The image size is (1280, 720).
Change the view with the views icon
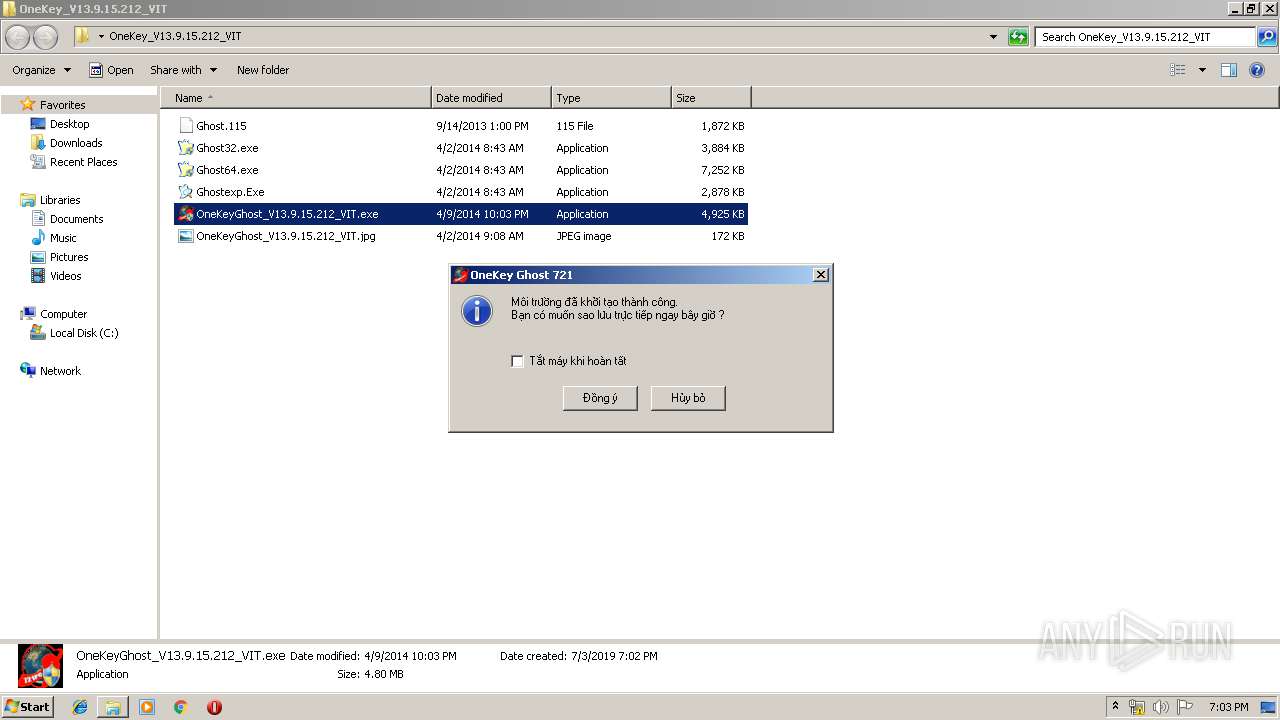[1178, 70]
